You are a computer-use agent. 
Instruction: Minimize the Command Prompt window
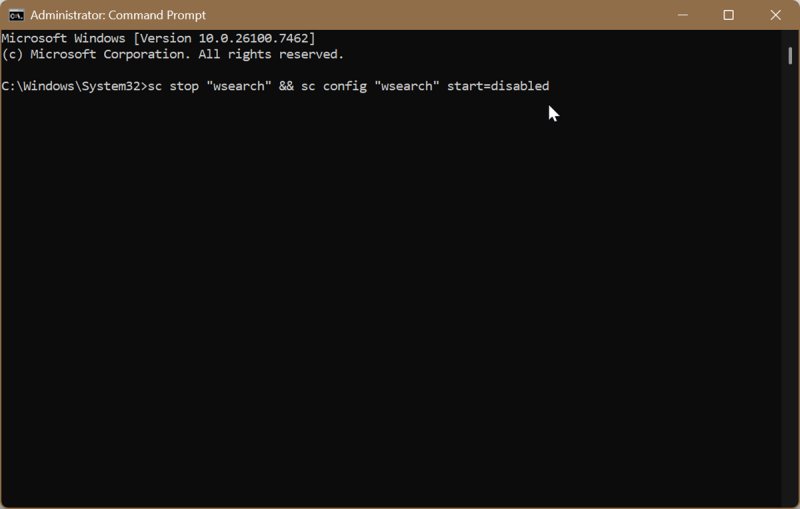[682, 15]
